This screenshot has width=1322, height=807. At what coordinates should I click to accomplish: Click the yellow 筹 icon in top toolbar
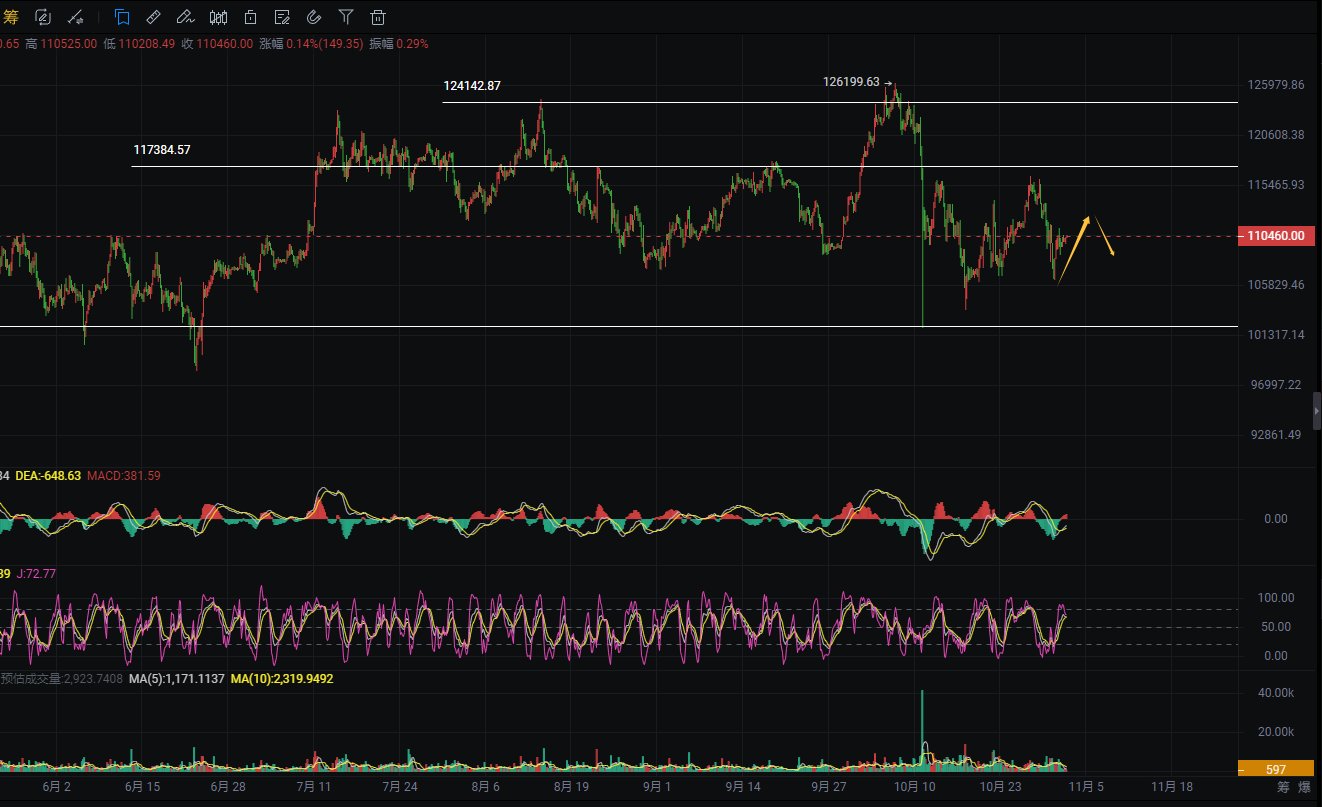pyautogui.click(x=11, y=16)
